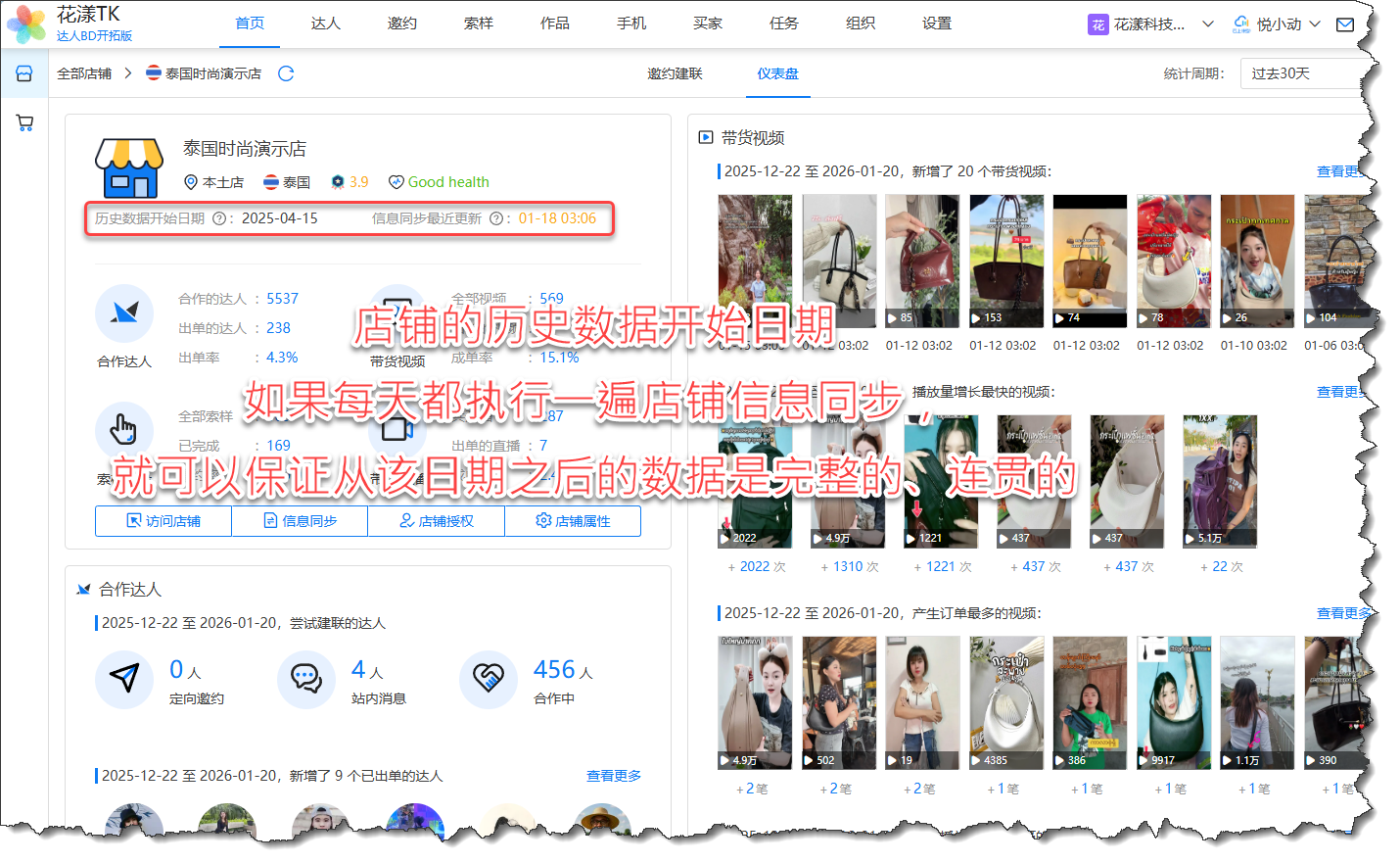Viewport: 1400px width, 863px height.
Task: Click 查看更多 for newly ordered creators
Action: 614,776
